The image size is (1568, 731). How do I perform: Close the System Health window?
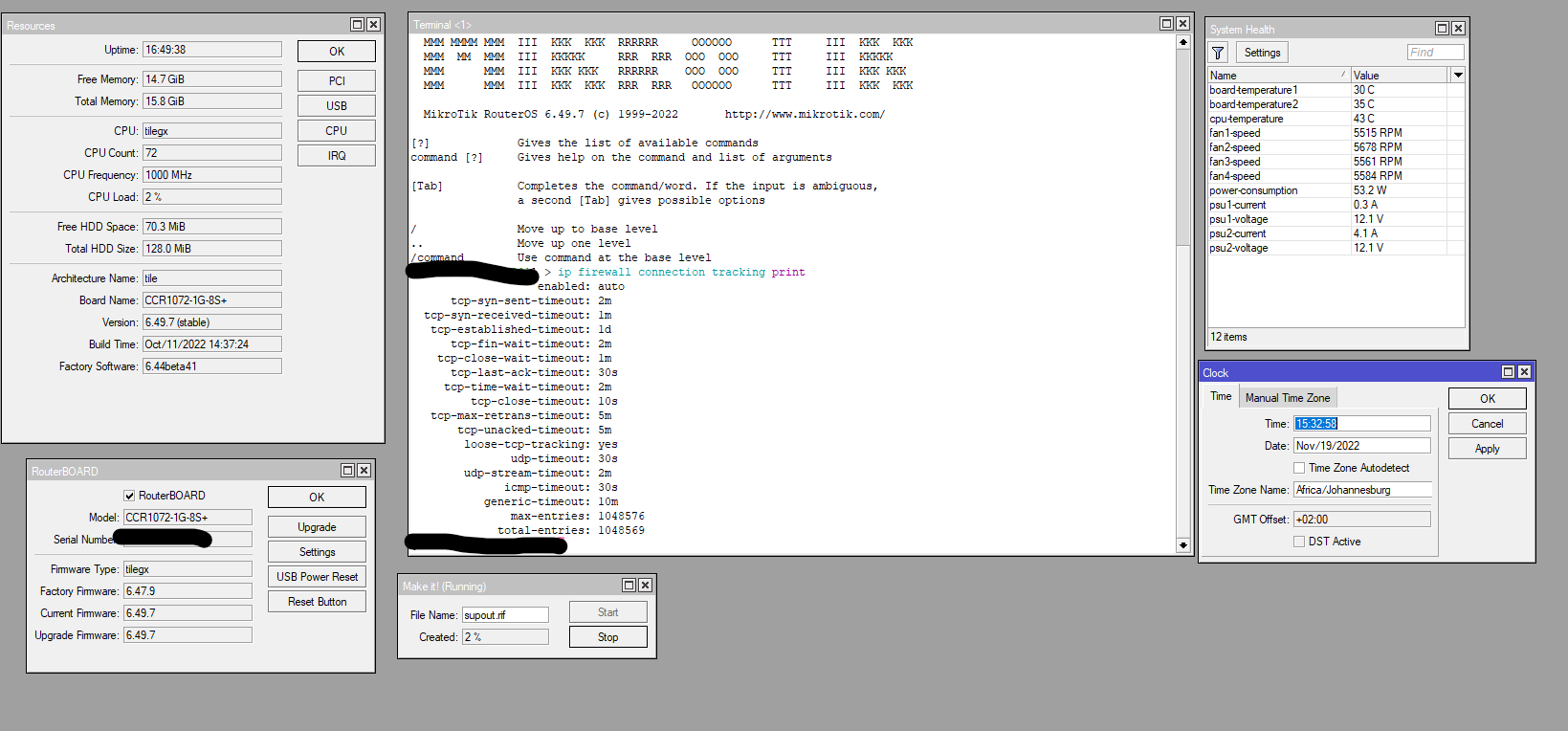point(1458,29)
